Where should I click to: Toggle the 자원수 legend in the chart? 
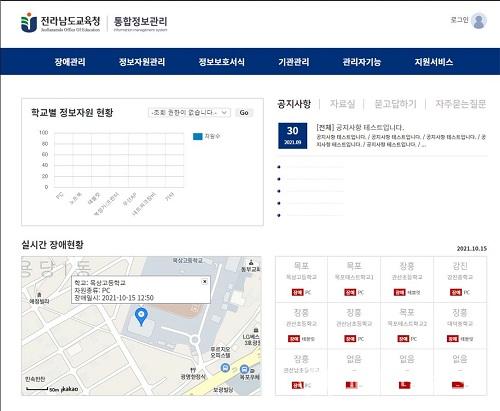click(206, 136)
